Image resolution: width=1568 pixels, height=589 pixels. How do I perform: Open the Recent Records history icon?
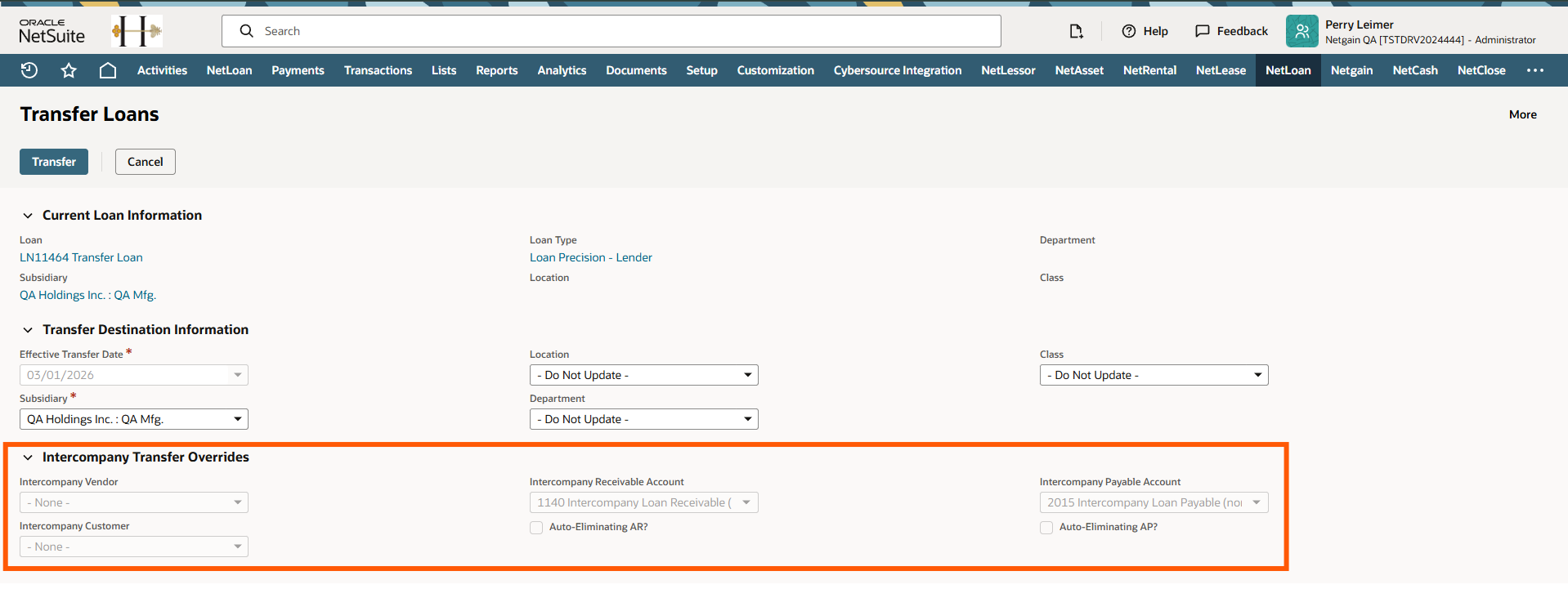coord(29,70)
